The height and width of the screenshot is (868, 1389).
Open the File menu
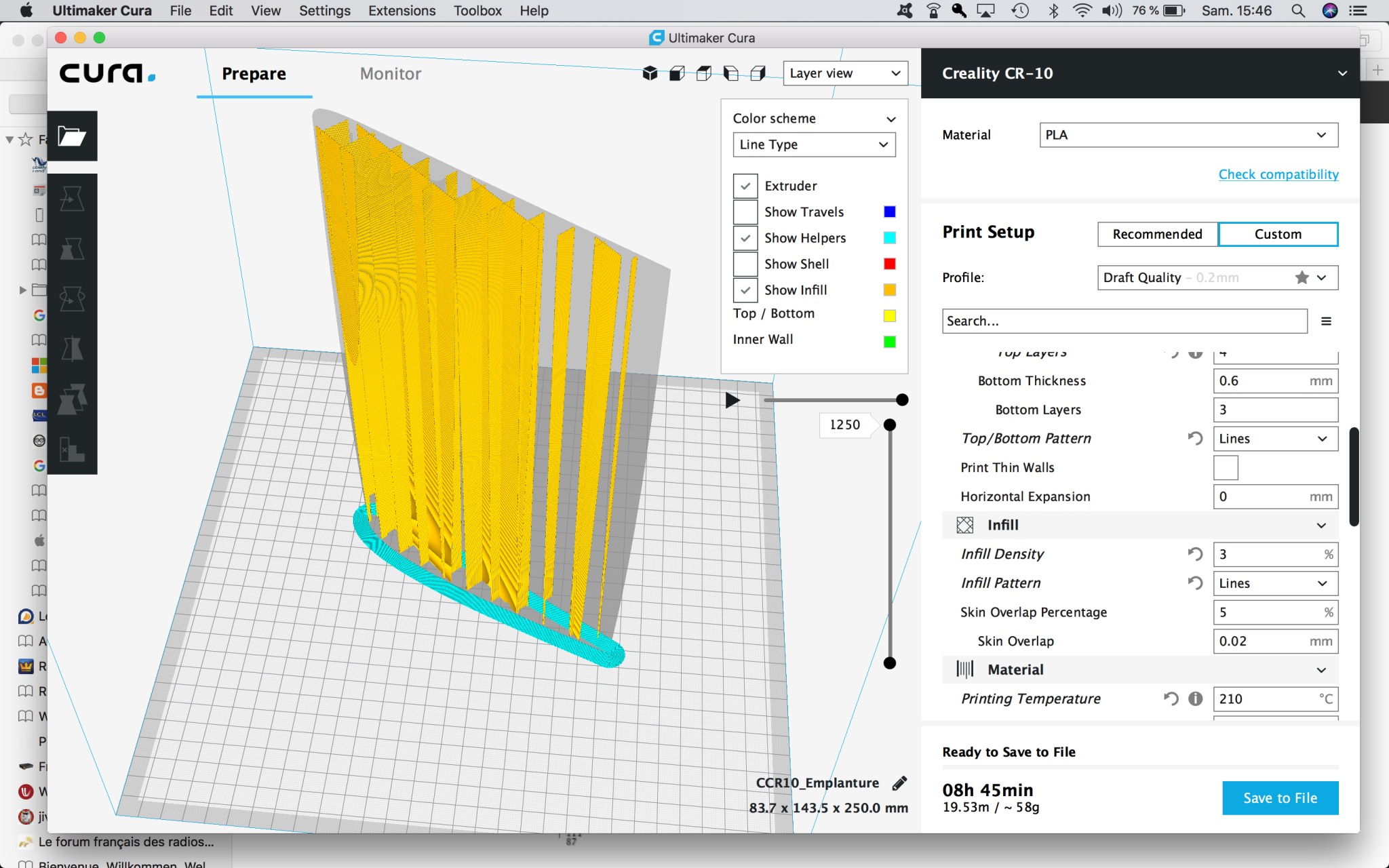(180, 11)
